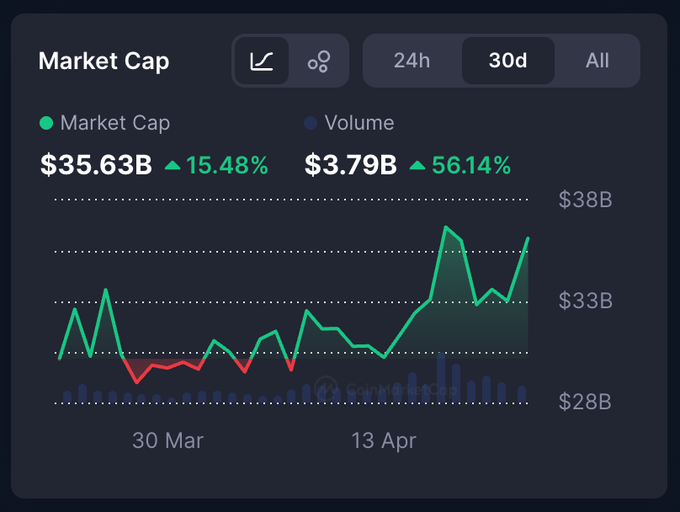Switch to the All time range tab
Viewport: 680px width, 512px height.
pyautogui.click(x=597, y=60)
